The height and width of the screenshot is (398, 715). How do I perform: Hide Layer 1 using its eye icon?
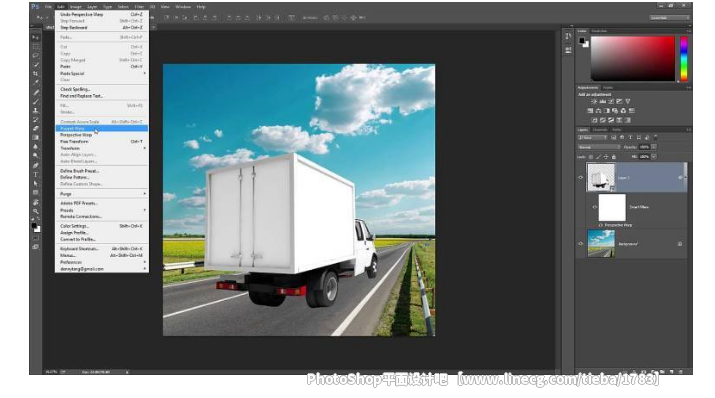click(x=580, y=177)
